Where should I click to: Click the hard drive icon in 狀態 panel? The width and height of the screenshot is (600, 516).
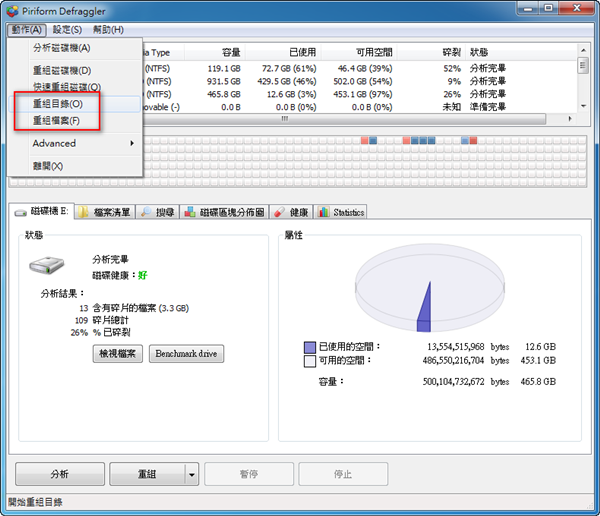click(x=47, y=265)
